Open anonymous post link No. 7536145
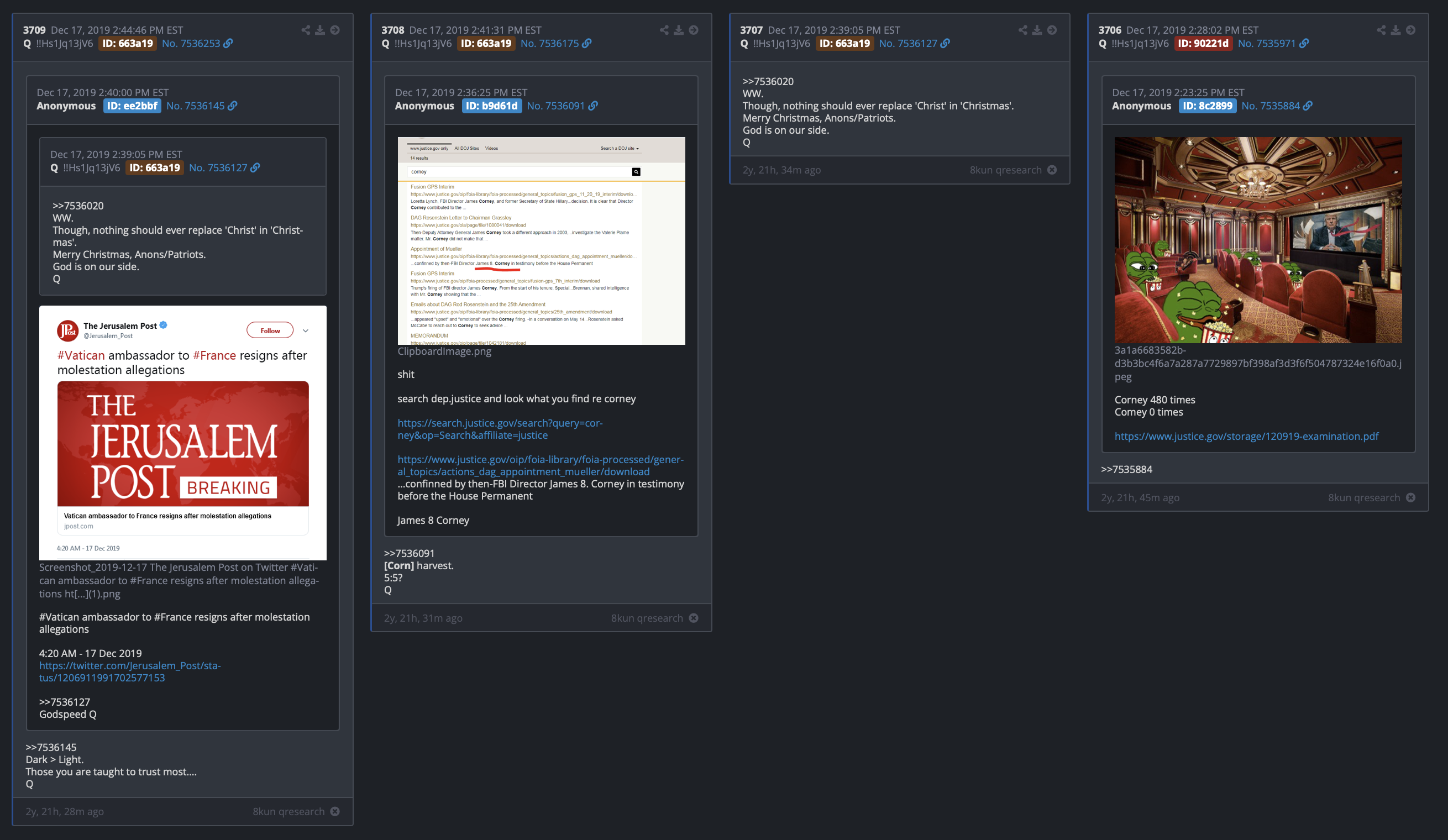Viewport: 1448px width, 840px height. pyautogui.click(x=195, y=106)
